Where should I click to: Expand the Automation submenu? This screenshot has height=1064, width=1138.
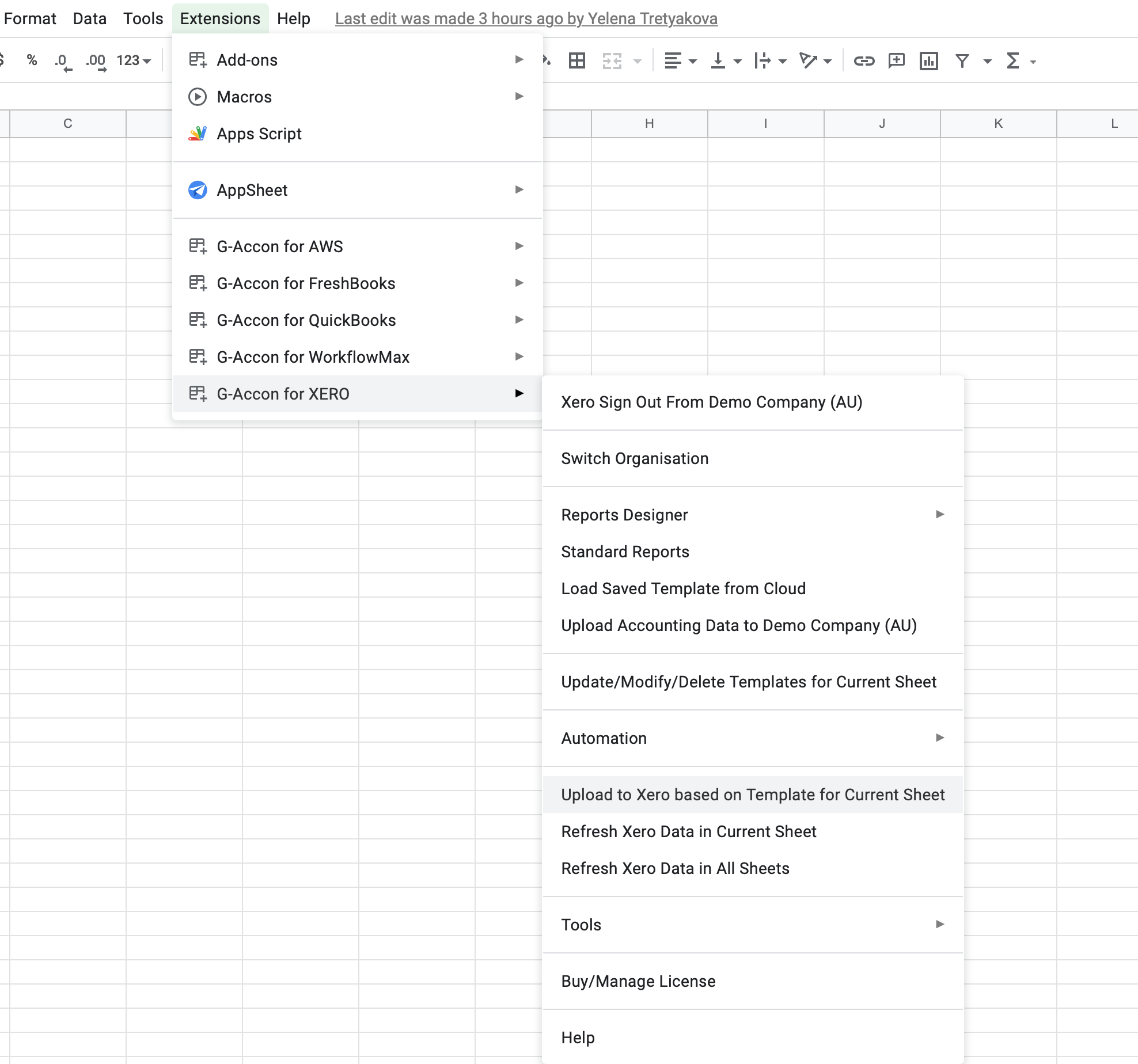coord(752,738)
